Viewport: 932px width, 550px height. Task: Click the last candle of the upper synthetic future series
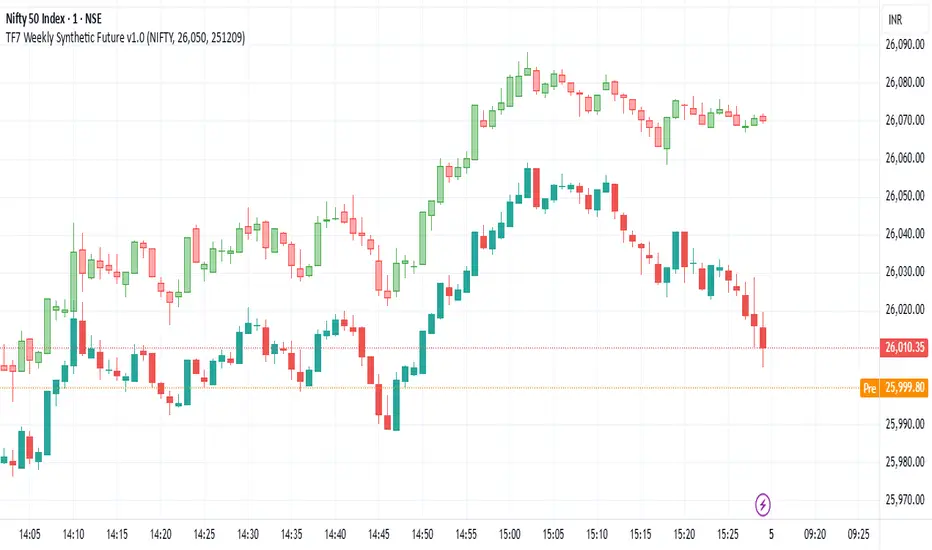click(x=763, y=118)
